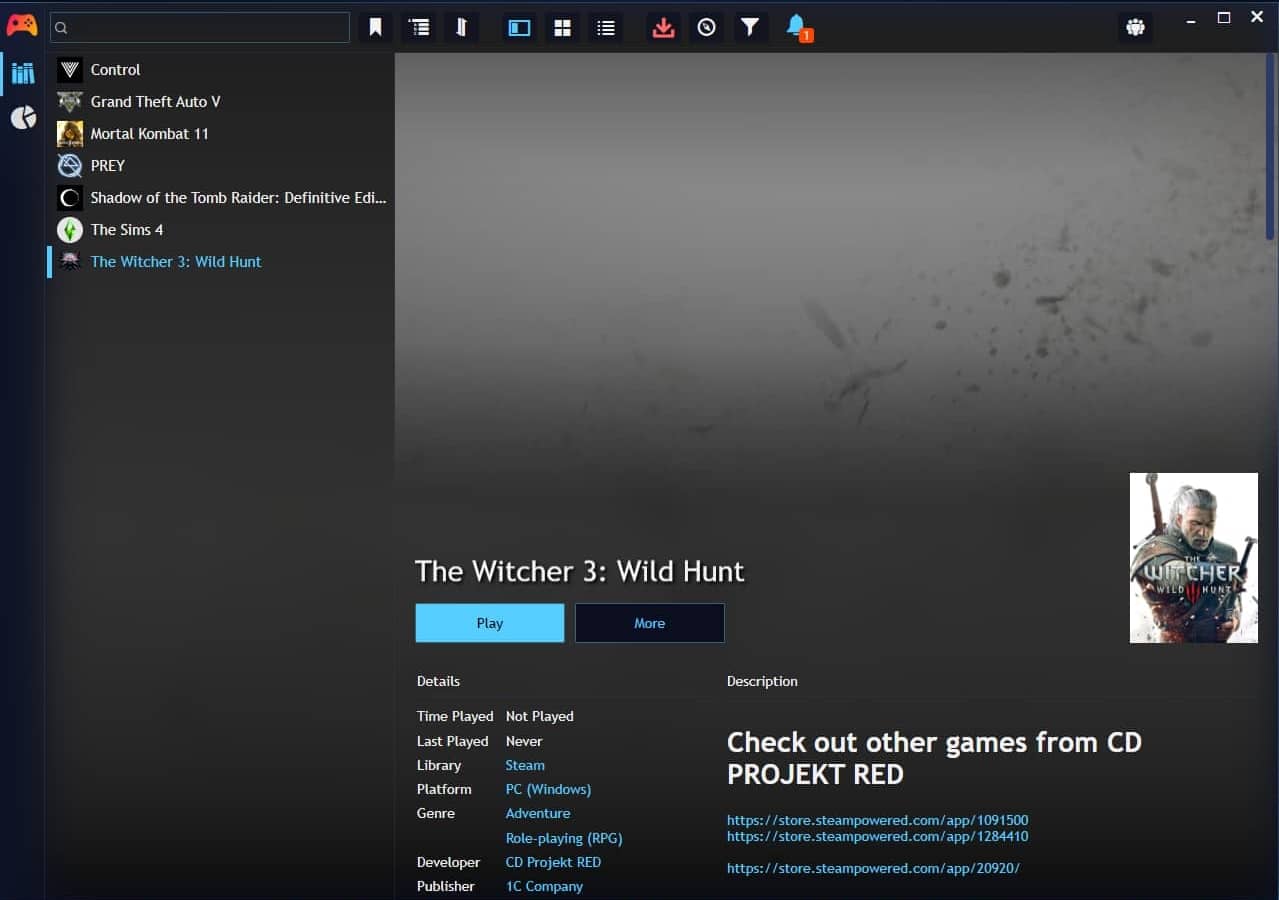Image resolution: width=1279 pixels, height=900 pixels.
Task: Maximize the Playnite window
Action: [x=1224, y=18]
